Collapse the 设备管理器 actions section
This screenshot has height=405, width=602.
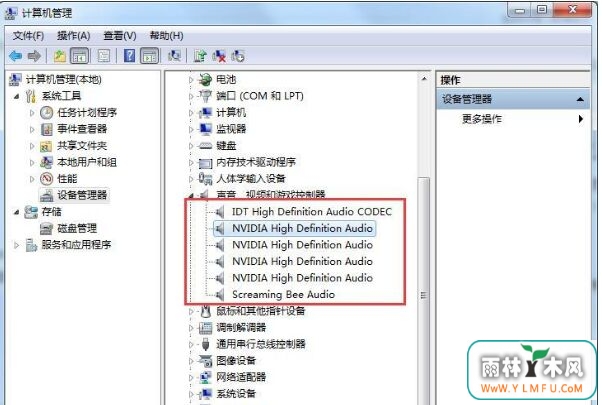(x=580, y=100)
